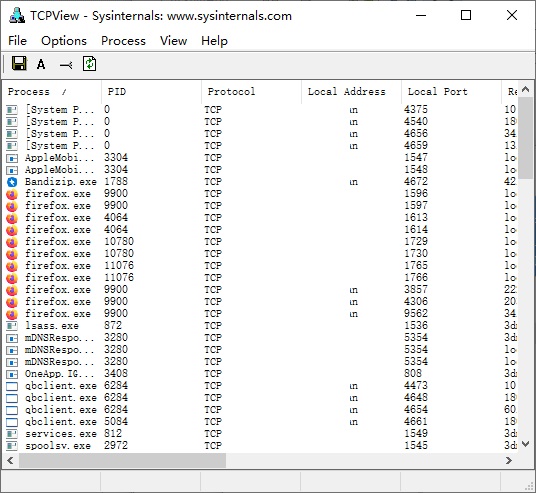Click firefox icon in row with port 4306
The width and height of the screenshot is (536, 493).
[x=12, y=302]
